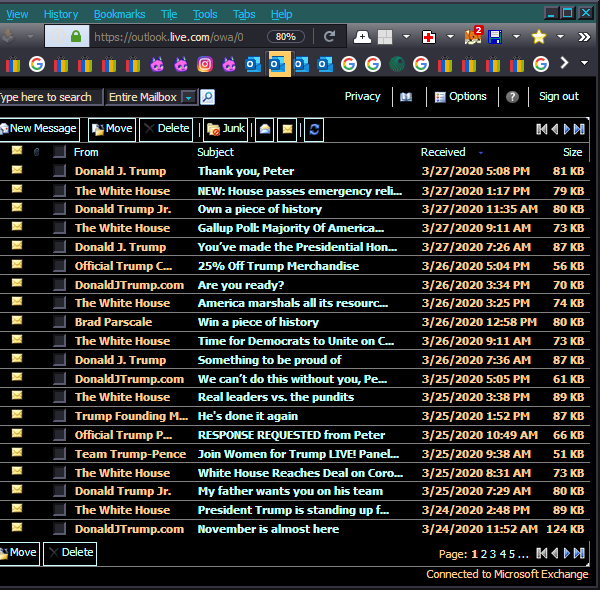Viewport: 600px width, 590px height.
Task: Mark as read using open envelope icon
Action: [x=265, y=129]
